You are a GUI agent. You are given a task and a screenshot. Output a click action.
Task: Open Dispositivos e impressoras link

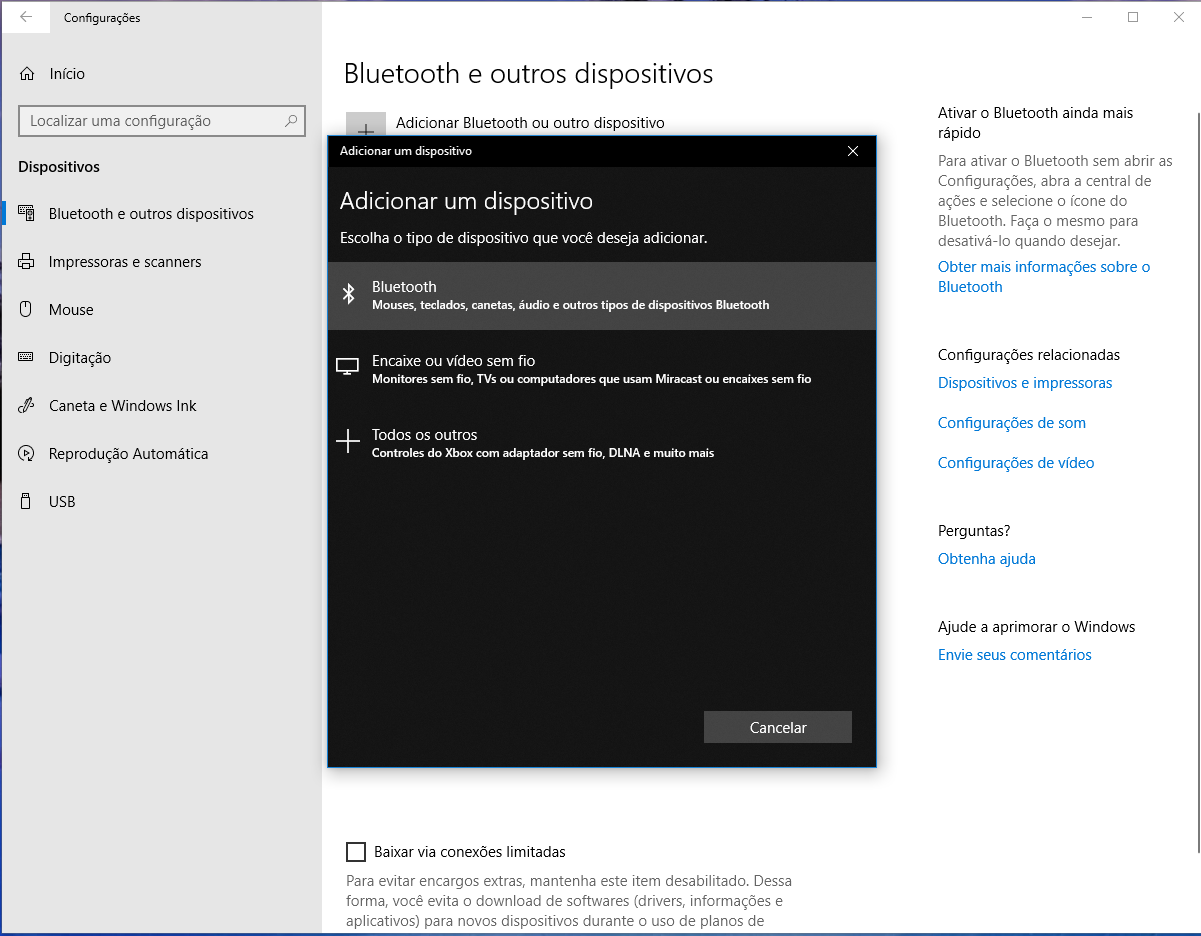[x=1025, y=383]
